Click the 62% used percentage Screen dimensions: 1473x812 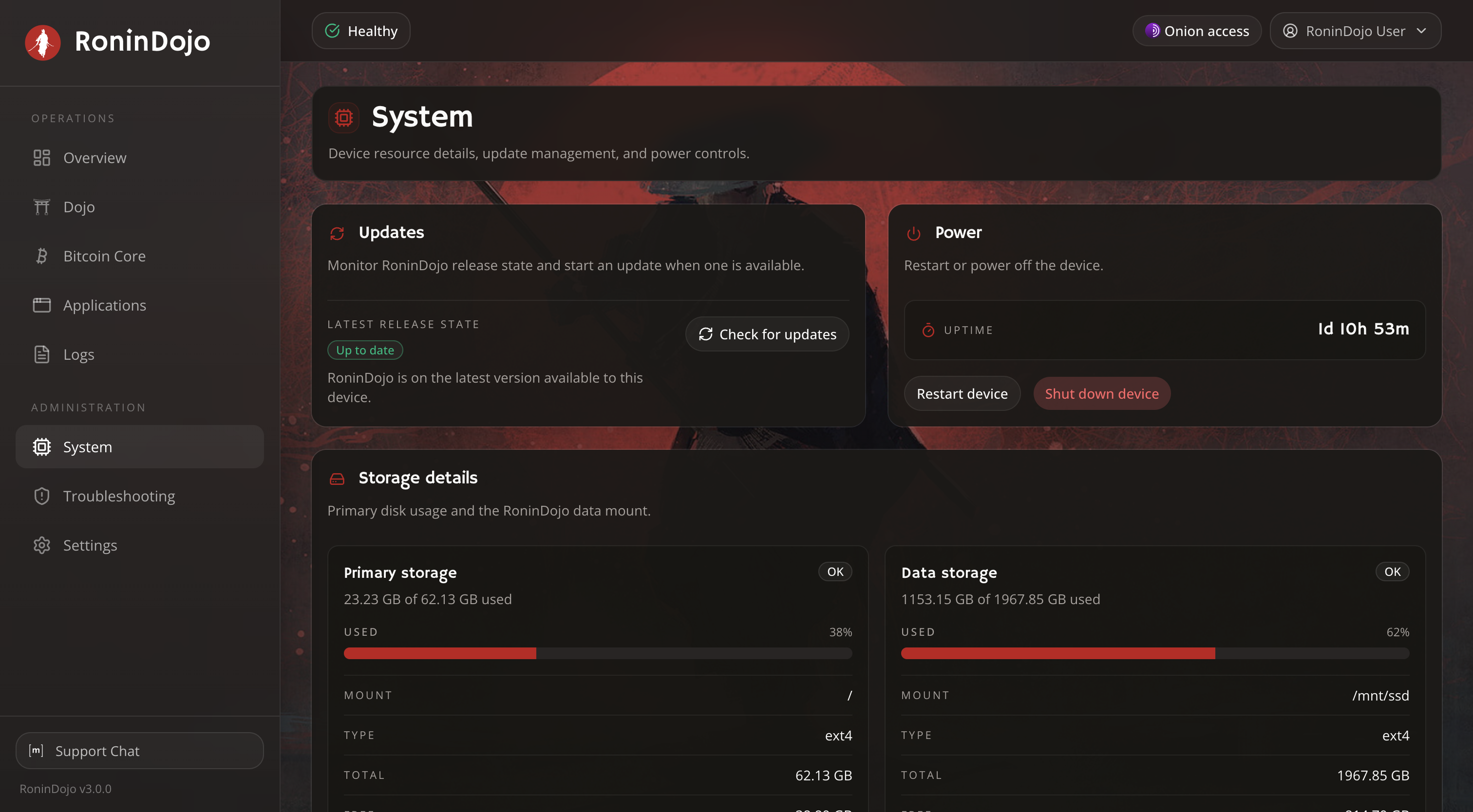point(1397,632)
